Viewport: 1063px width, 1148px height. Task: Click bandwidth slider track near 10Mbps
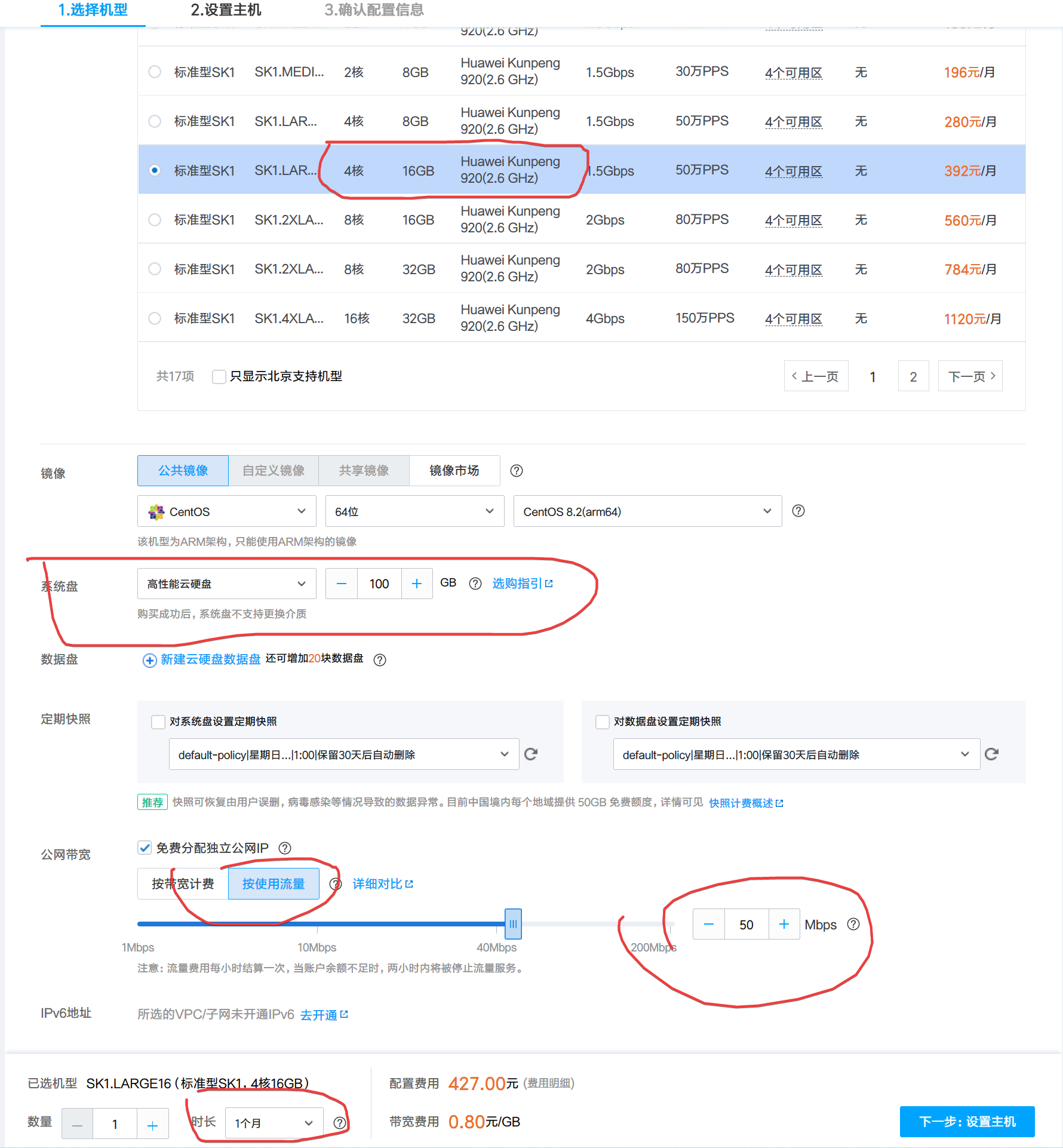(x=317, y=924)
